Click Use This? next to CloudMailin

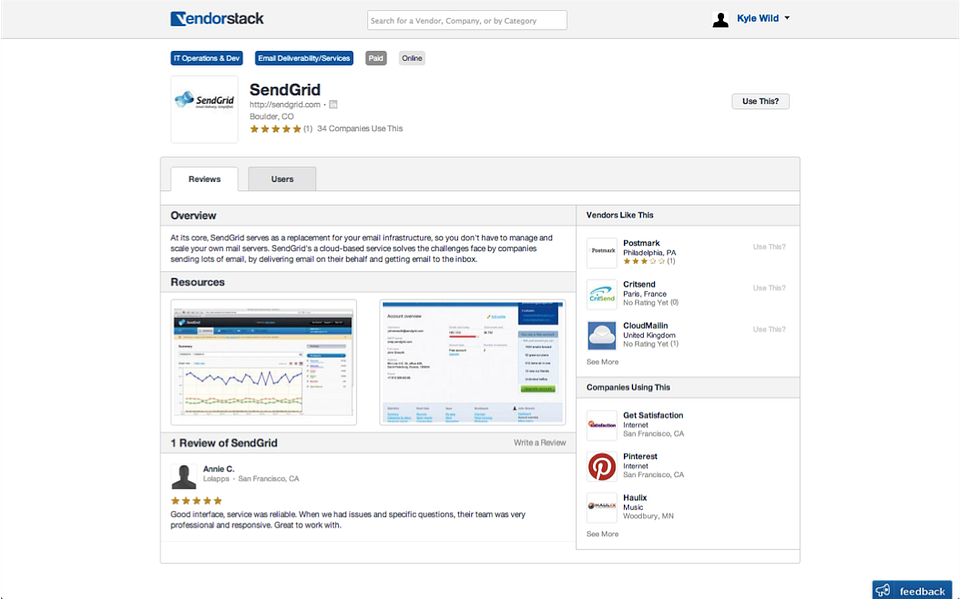coord(769,329)
